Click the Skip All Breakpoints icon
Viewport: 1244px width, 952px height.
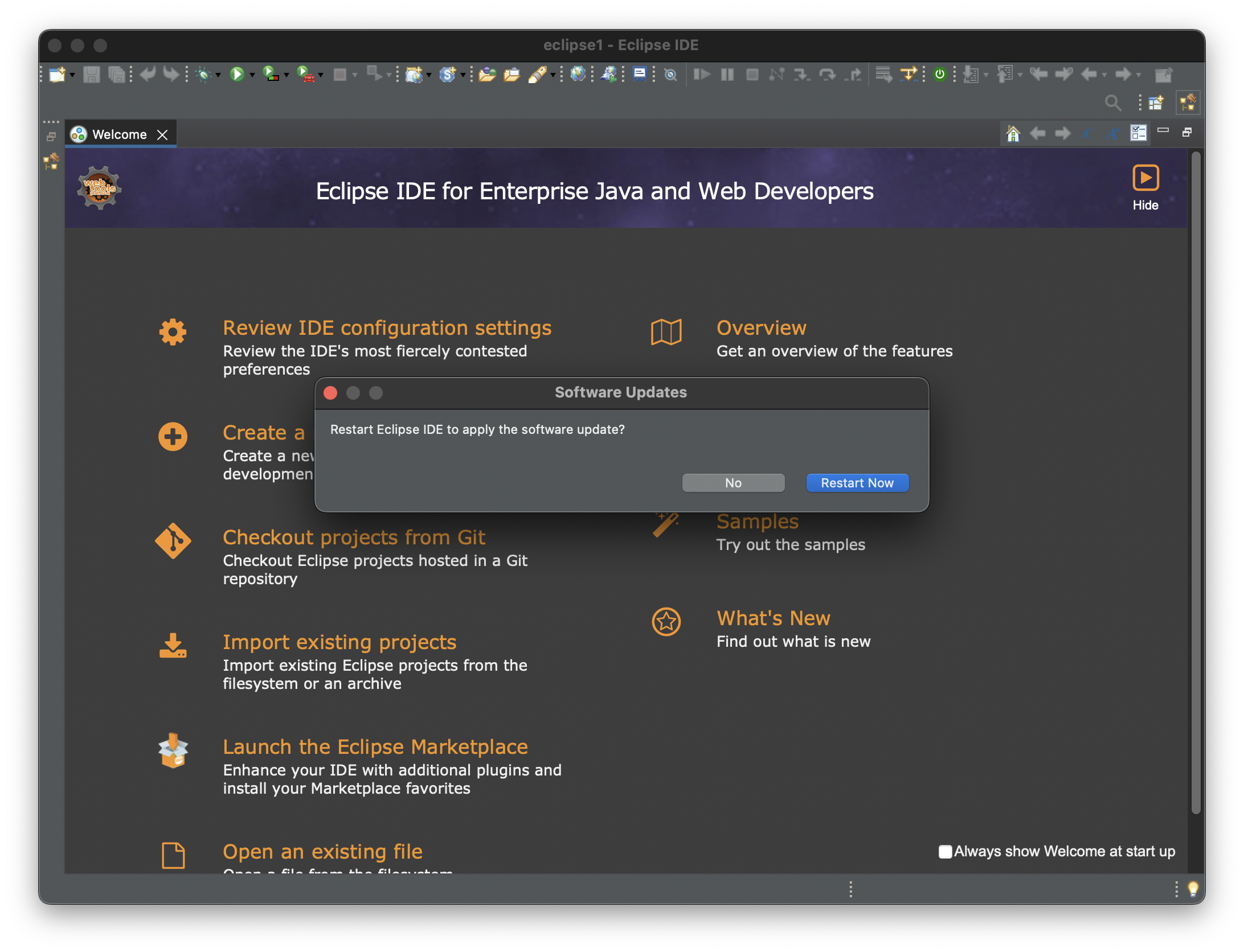[670, 75]
